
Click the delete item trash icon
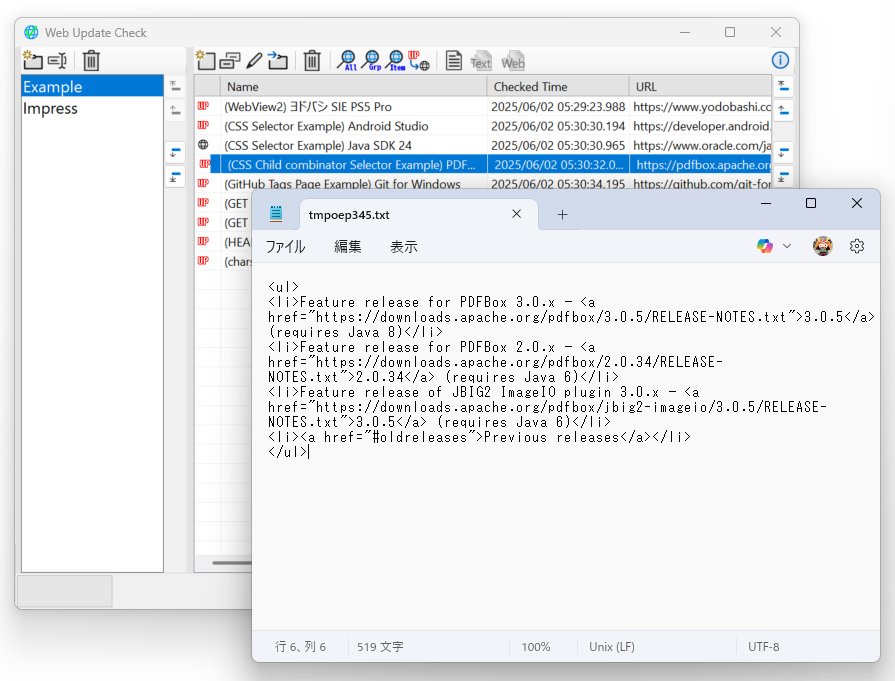312,61
